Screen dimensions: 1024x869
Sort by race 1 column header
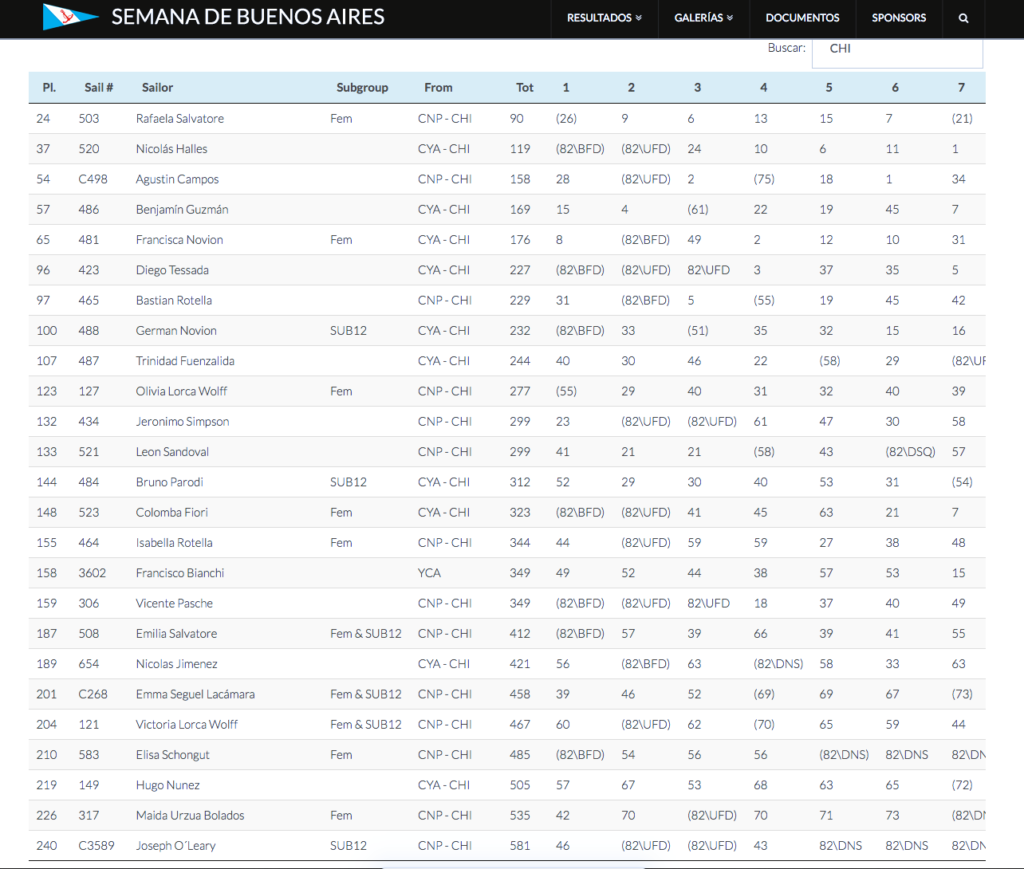(x=566, y=88)
